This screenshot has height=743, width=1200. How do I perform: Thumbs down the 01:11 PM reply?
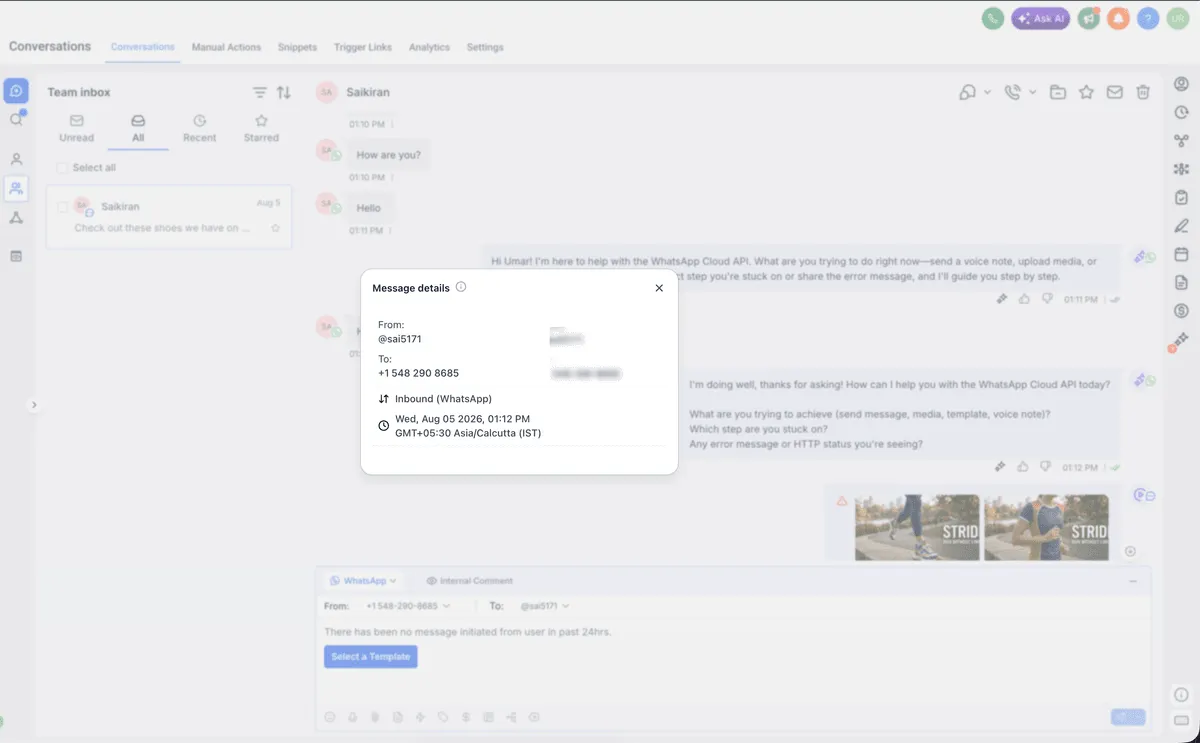[1046, 299]
